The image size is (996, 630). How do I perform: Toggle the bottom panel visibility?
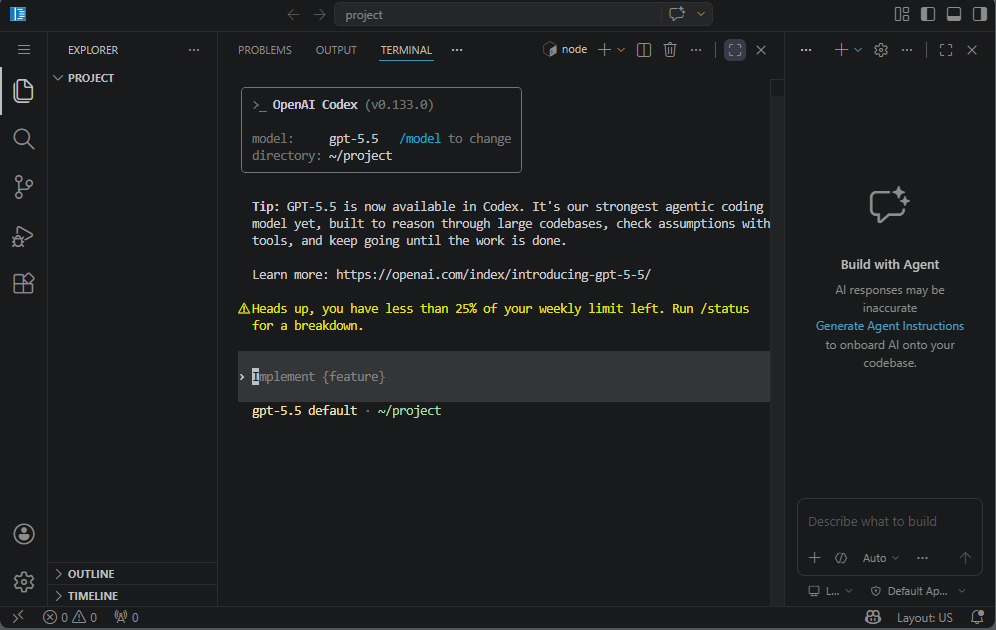point(954,14)
